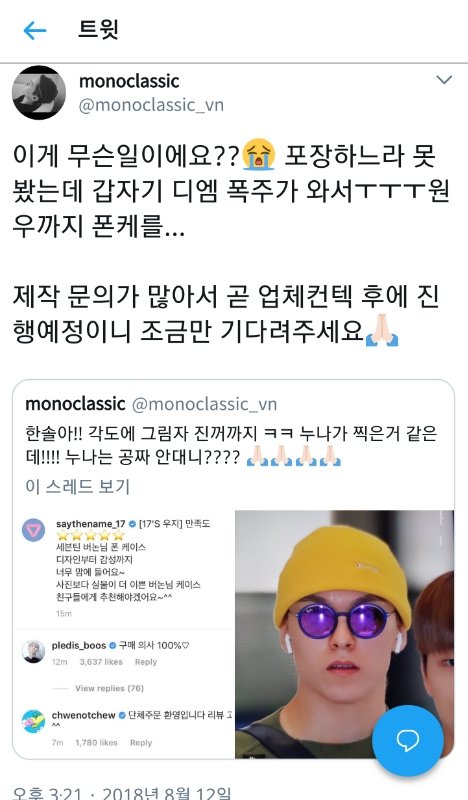Open pledis_boos commenter avatar

coord(34,652)
